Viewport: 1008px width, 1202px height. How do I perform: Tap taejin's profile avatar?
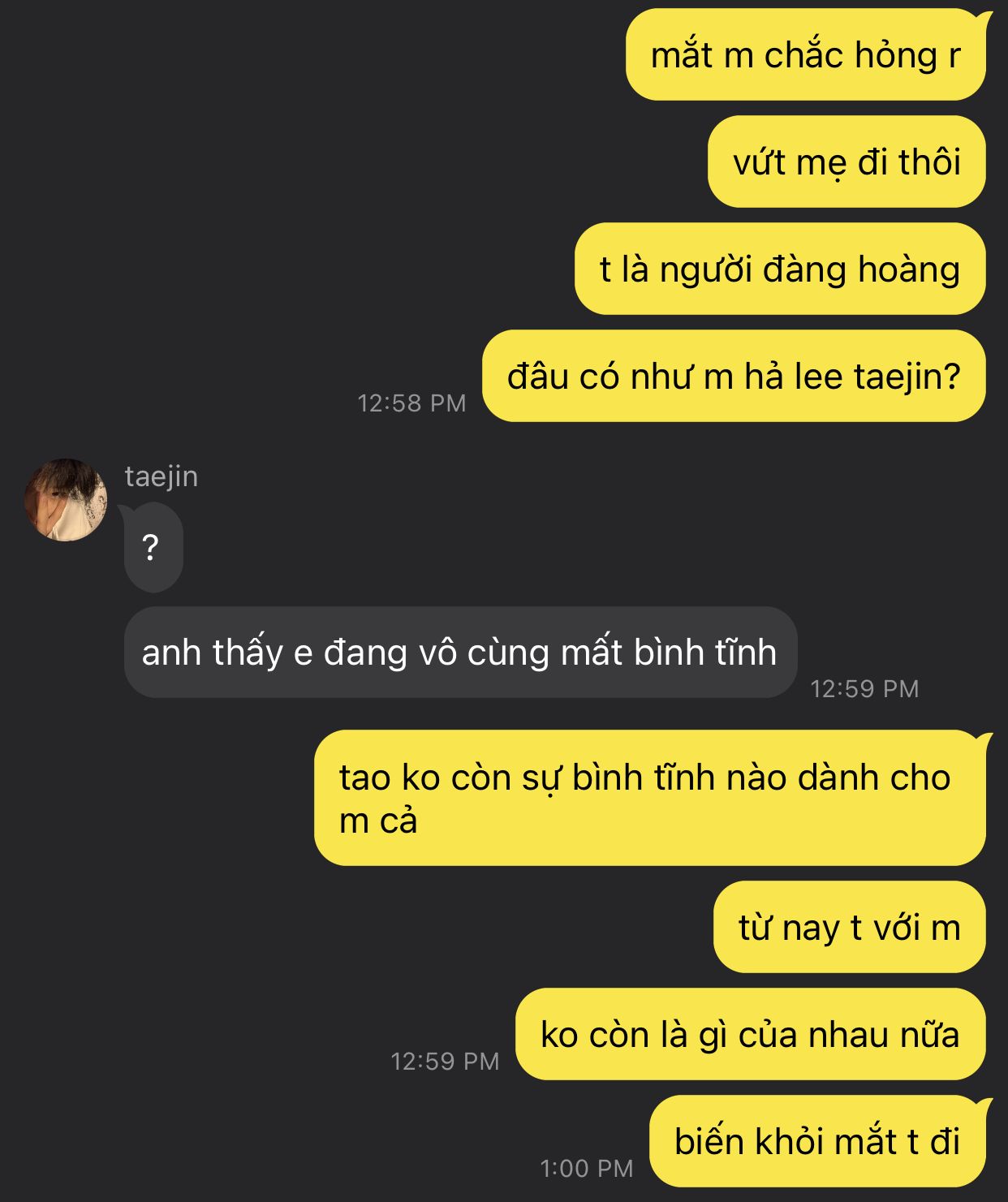coord(66,500)
